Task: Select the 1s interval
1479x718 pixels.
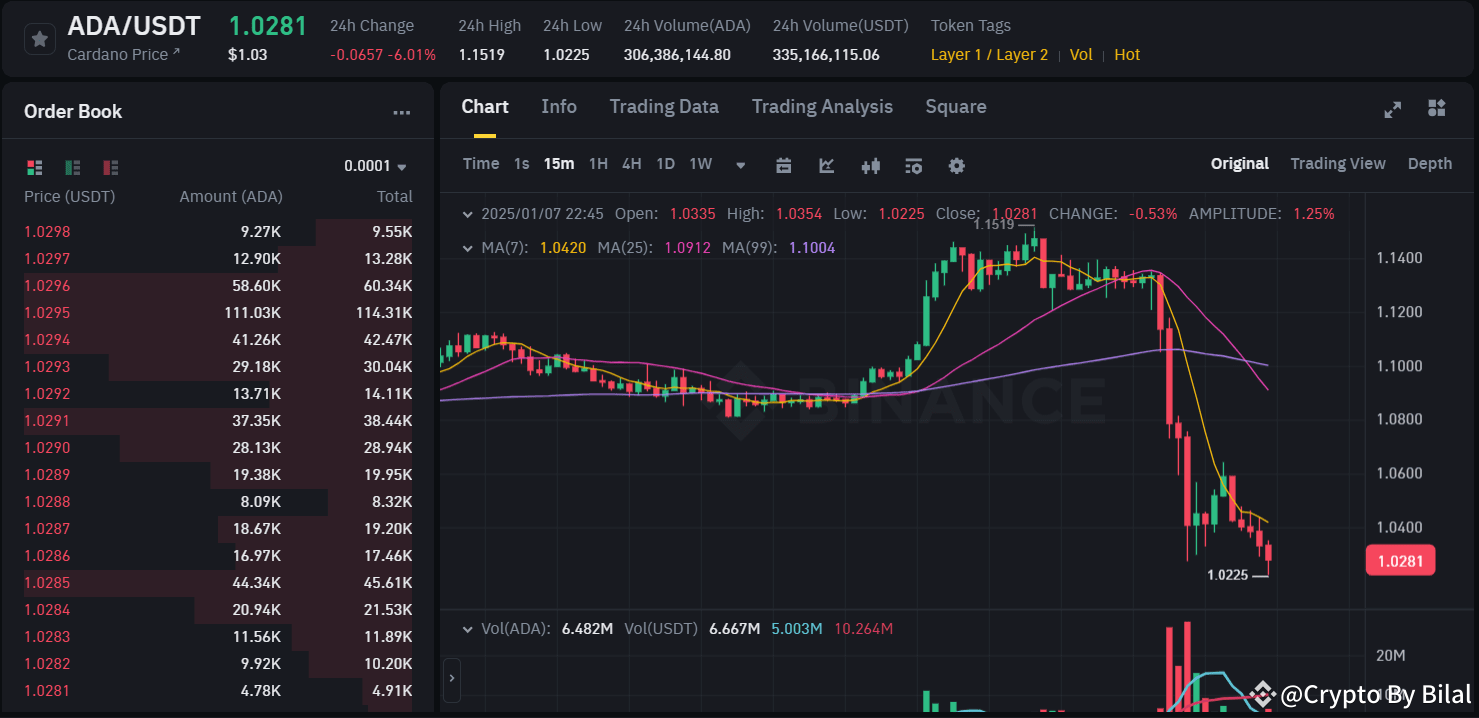Action: [x=522, y=164]
